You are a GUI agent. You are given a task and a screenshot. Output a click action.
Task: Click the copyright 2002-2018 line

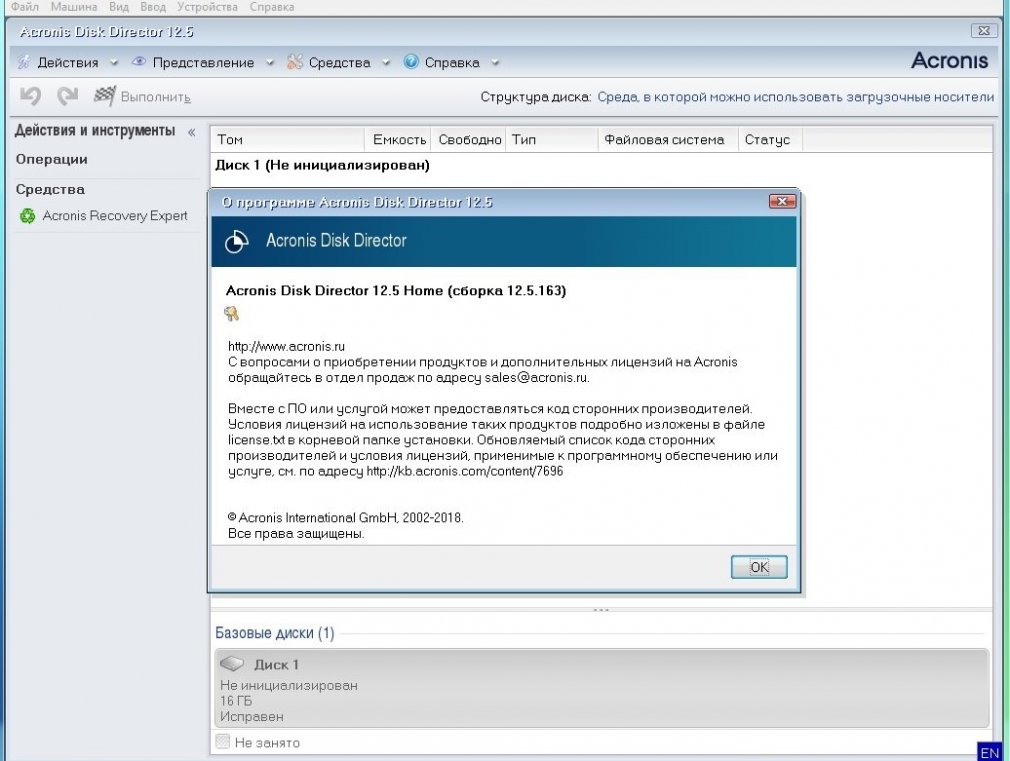(x=346, y=517)
